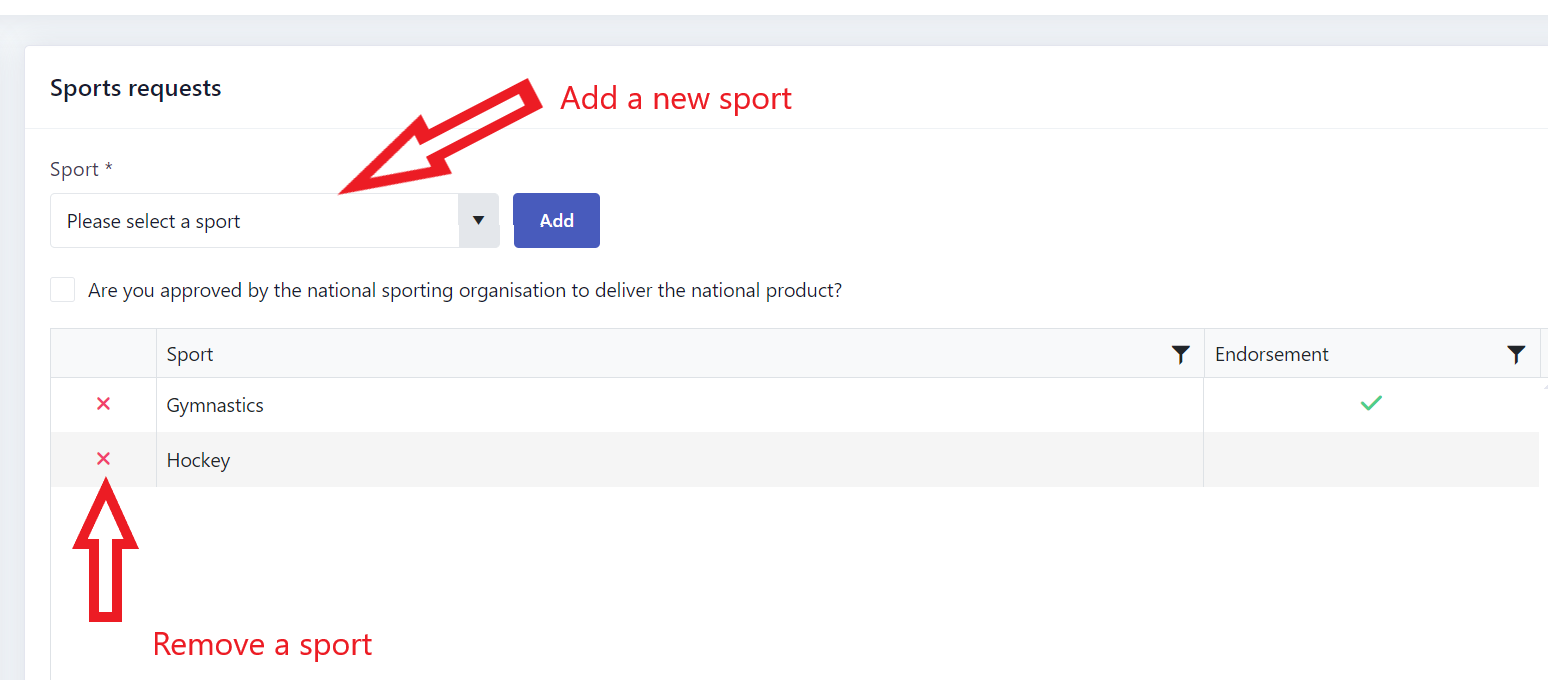The height and width of the screenshot is (680, 1548).
Task: Click the Sports requests heading
Action: coord(136,88)
